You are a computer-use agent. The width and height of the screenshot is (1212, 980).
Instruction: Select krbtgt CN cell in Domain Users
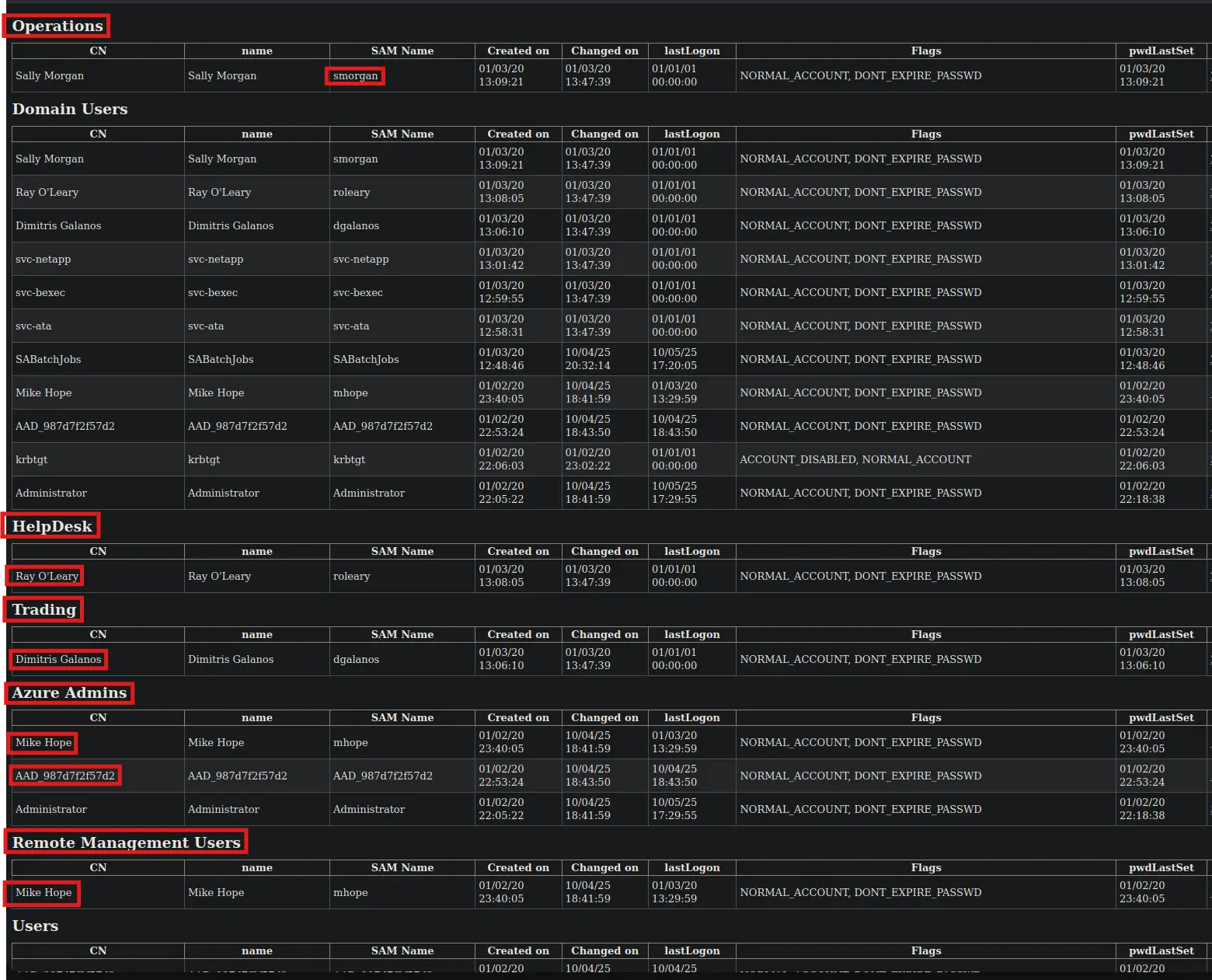click(x=32, y=460)
